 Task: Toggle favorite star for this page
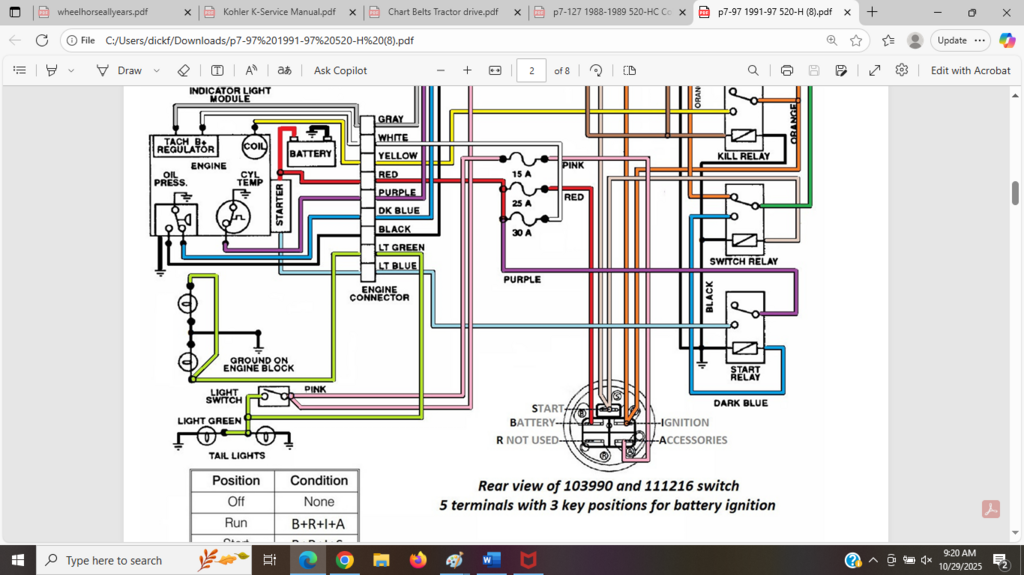click(x=856, y=40)
